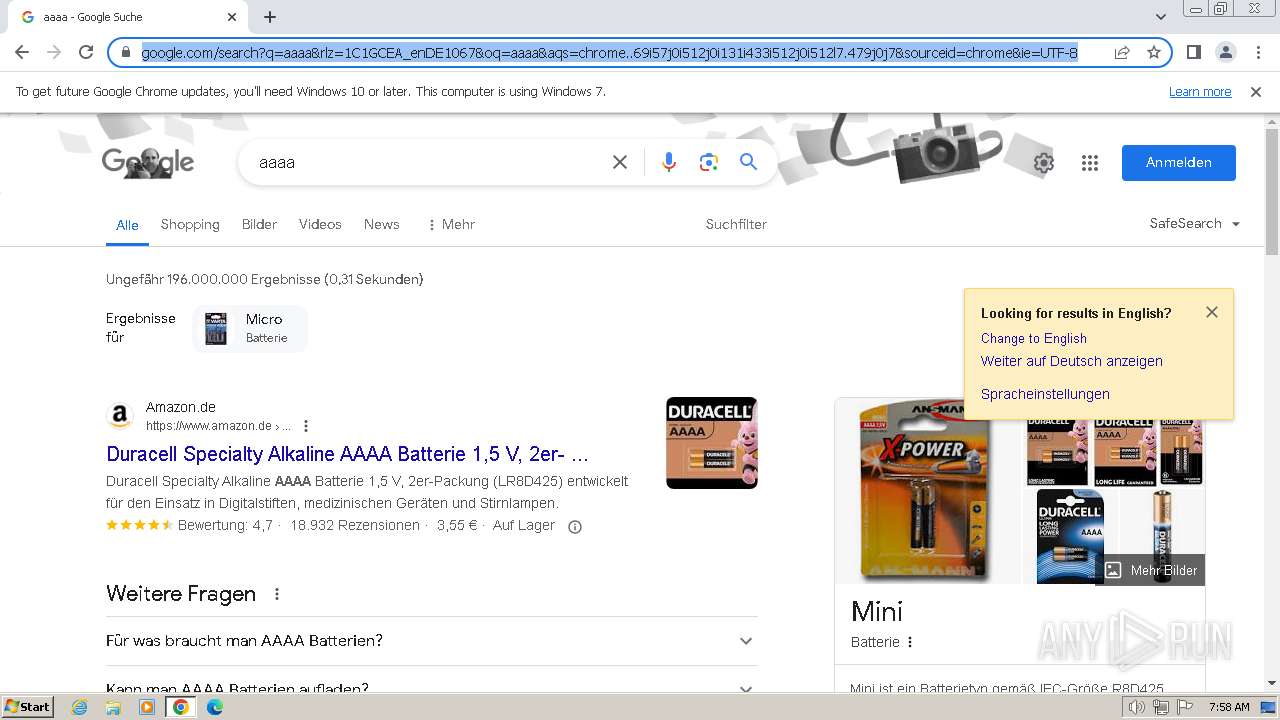Open tab search dropdown arrow
The height and width of the screenshot is (720, 1280).
(x=1161, y=17)
